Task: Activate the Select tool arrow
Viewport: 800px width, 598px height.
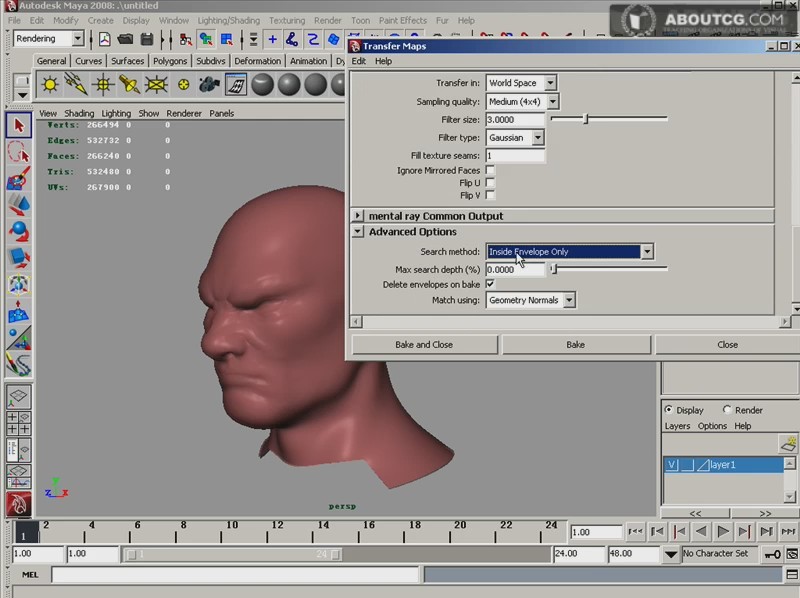Action: 19,126
